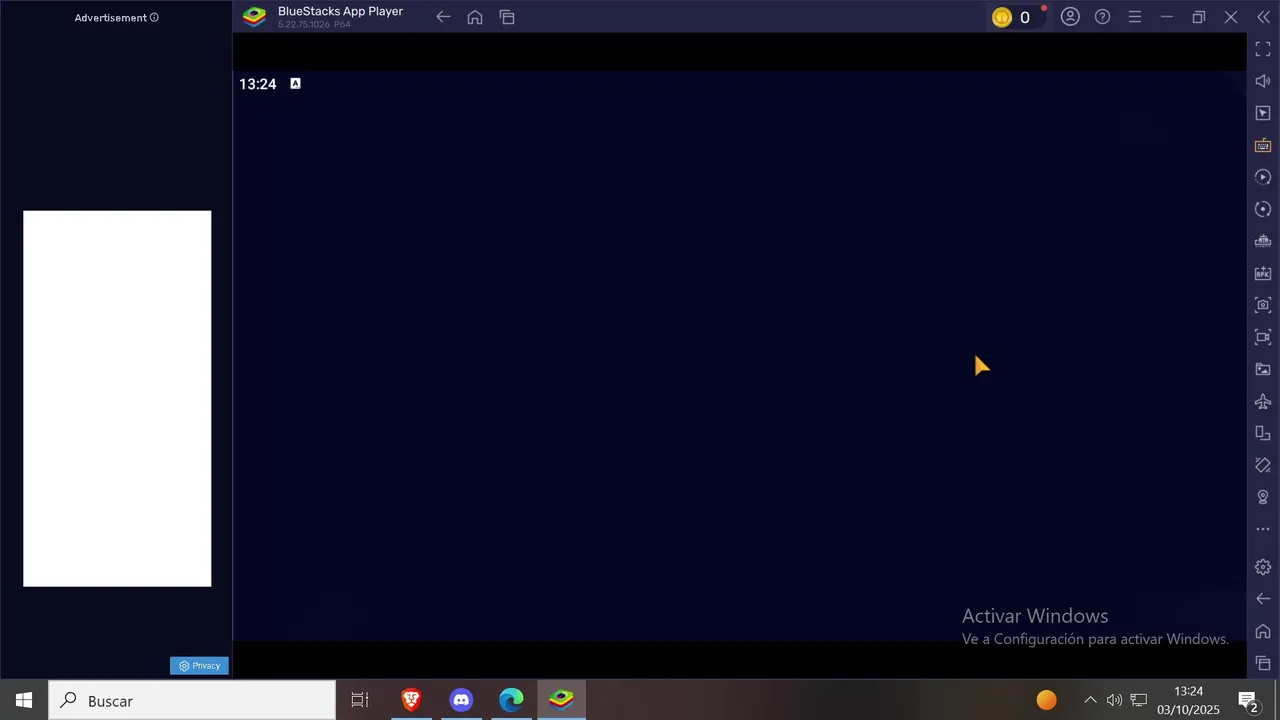Open Task View on the taskbar
Screen dimensions: 1280x720
click(x=360, y=700)
